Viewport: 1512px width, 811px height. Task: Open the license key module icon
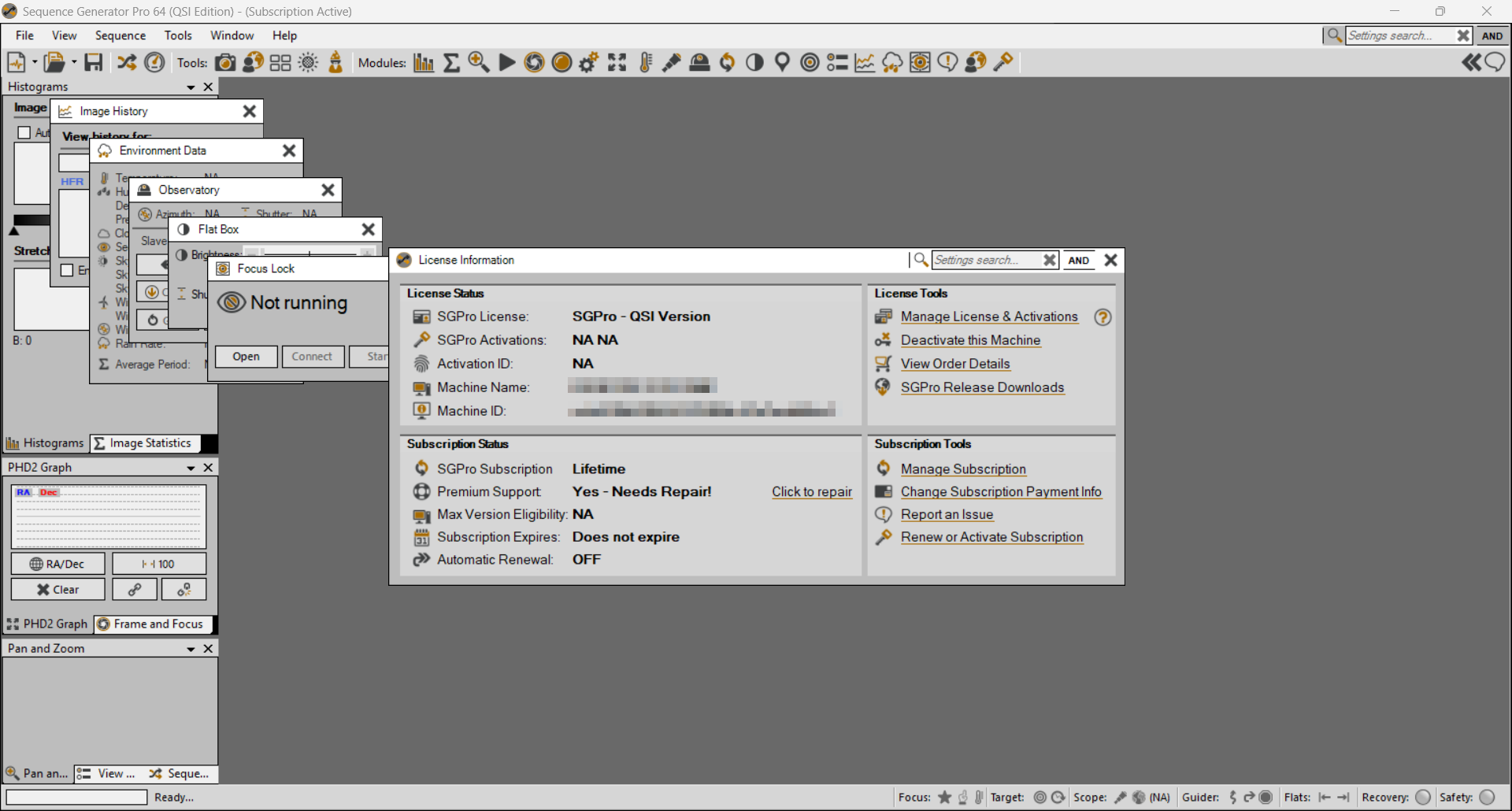1003,62
